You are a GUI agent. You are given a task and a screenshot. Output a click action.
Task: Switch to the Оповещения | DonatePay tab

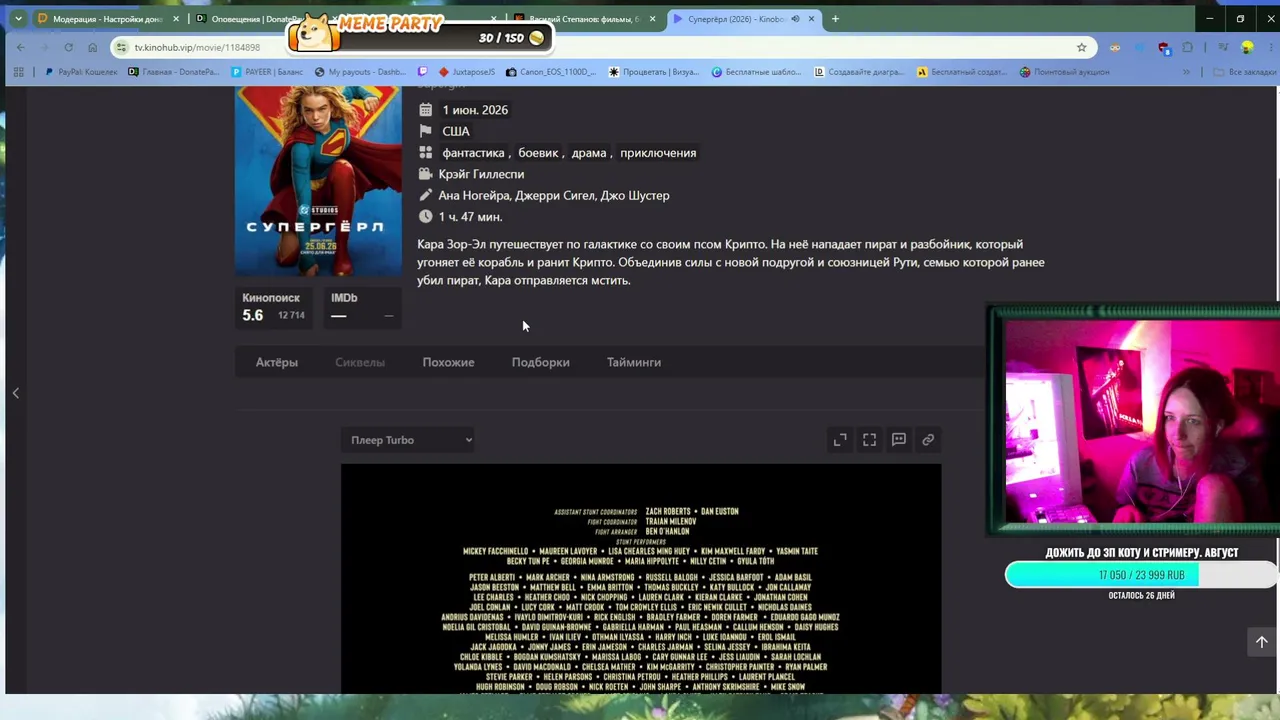click(x=245, y=19)
